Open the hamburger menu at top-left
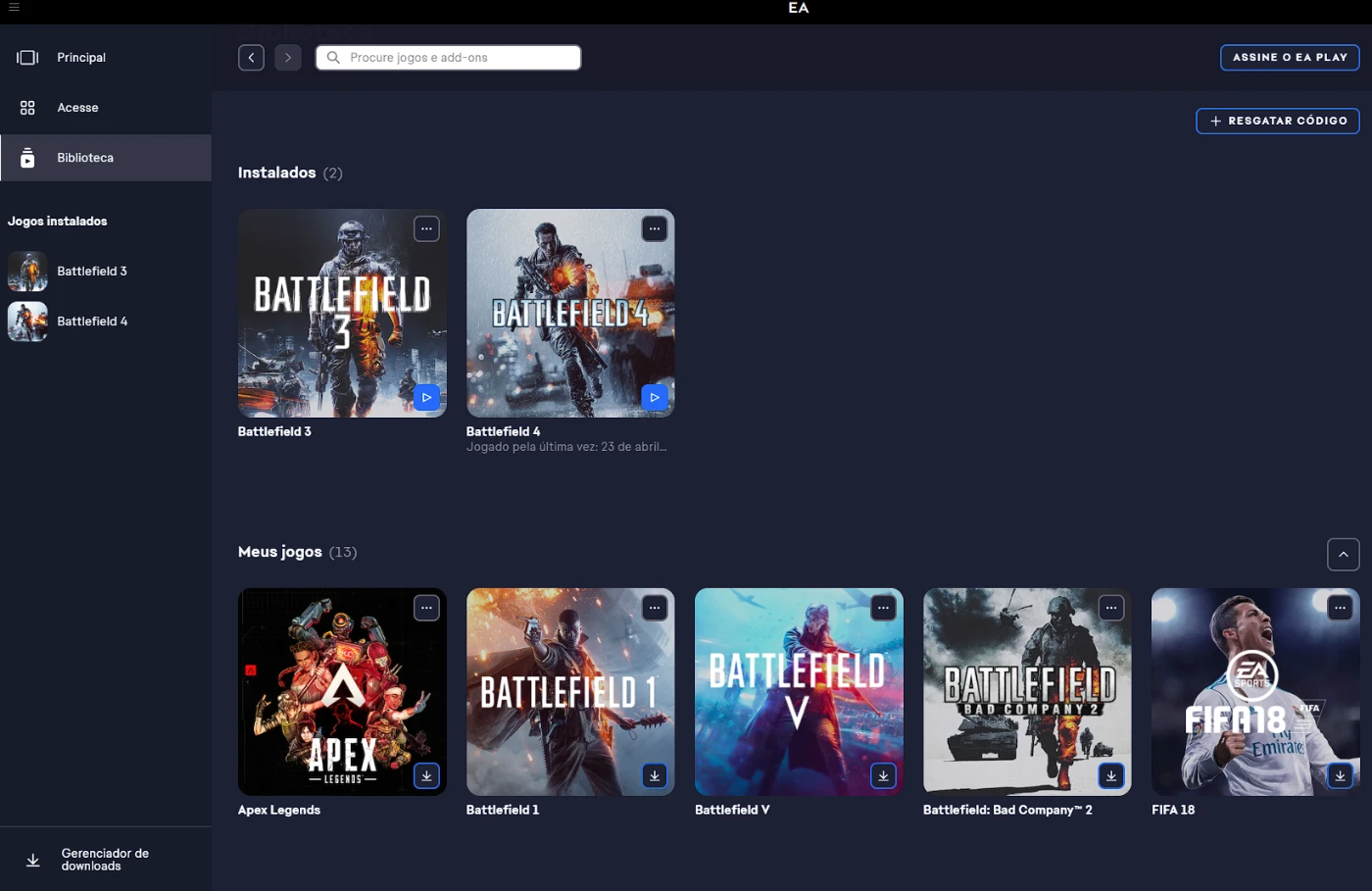Screen dimensions: 1372x891 (14, 7)
